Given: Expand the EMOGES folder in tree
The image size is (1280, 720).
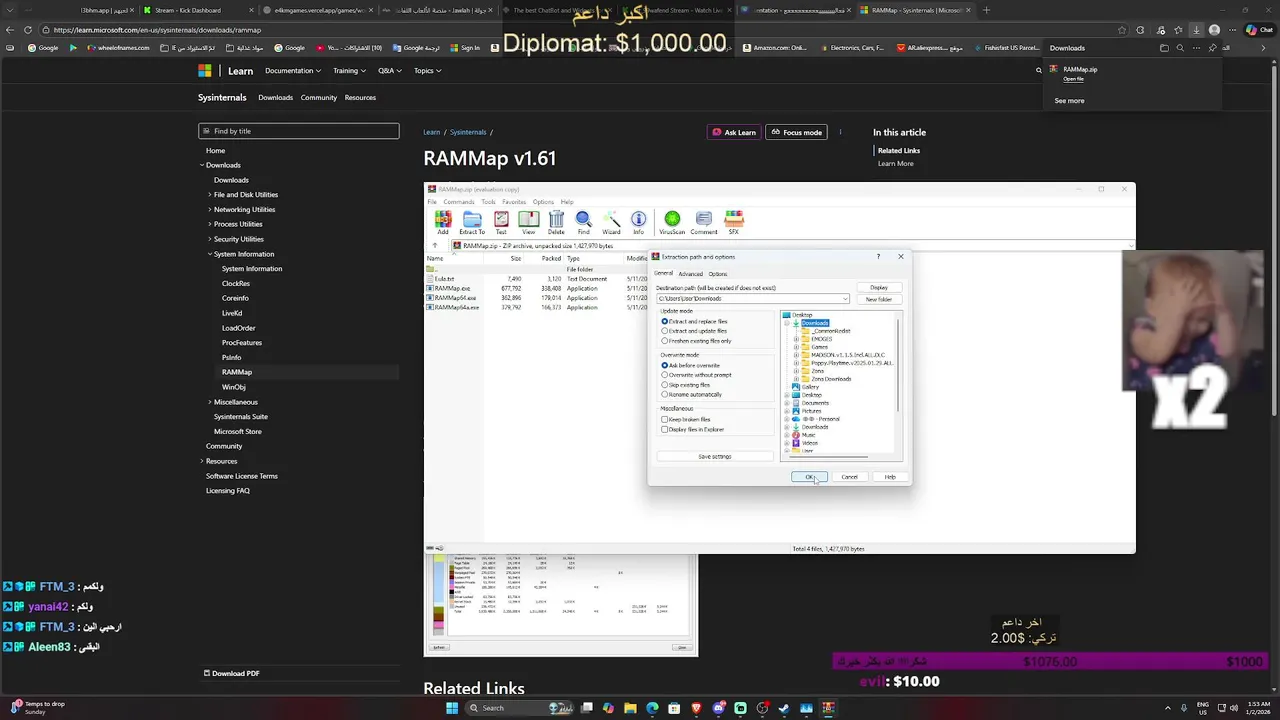Looking at the screenshot, I should [796, 339].
